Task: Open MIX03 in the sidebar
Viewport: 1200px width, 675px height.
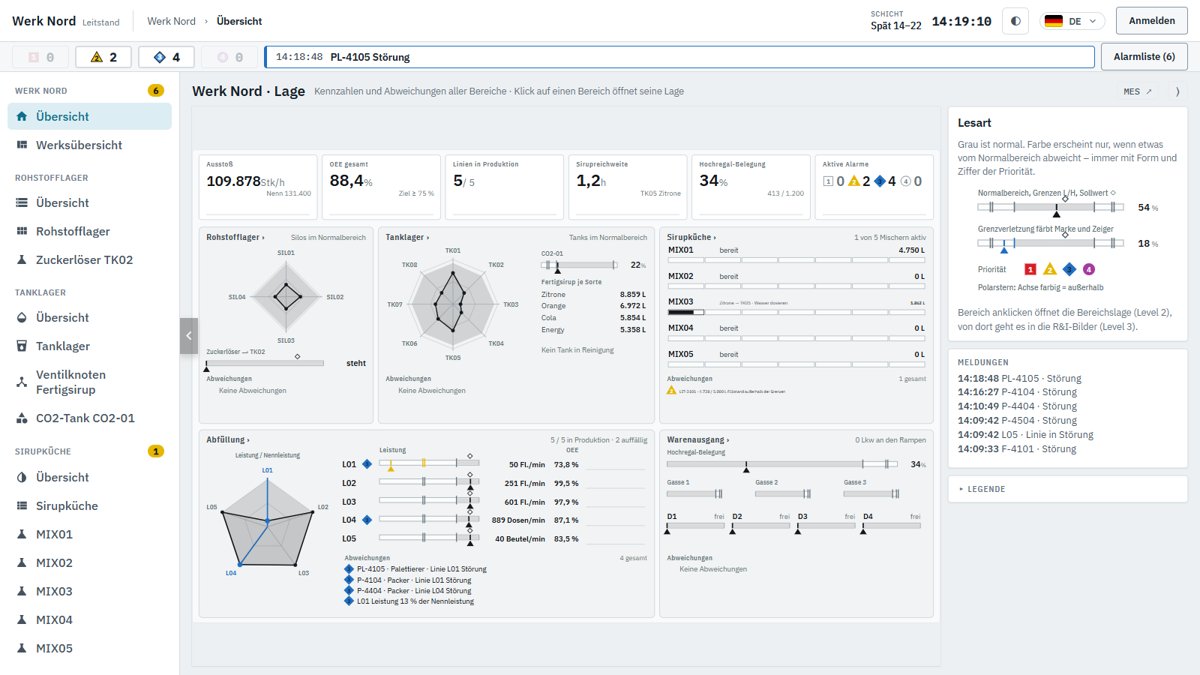Action: tap(90, 592)
